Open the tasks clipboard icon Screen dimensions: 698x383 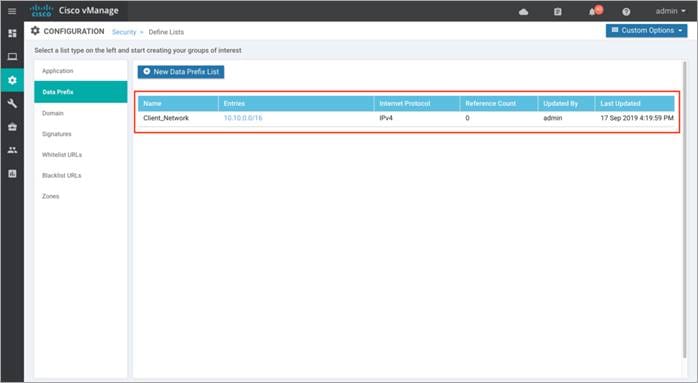[x=557, y=12]
